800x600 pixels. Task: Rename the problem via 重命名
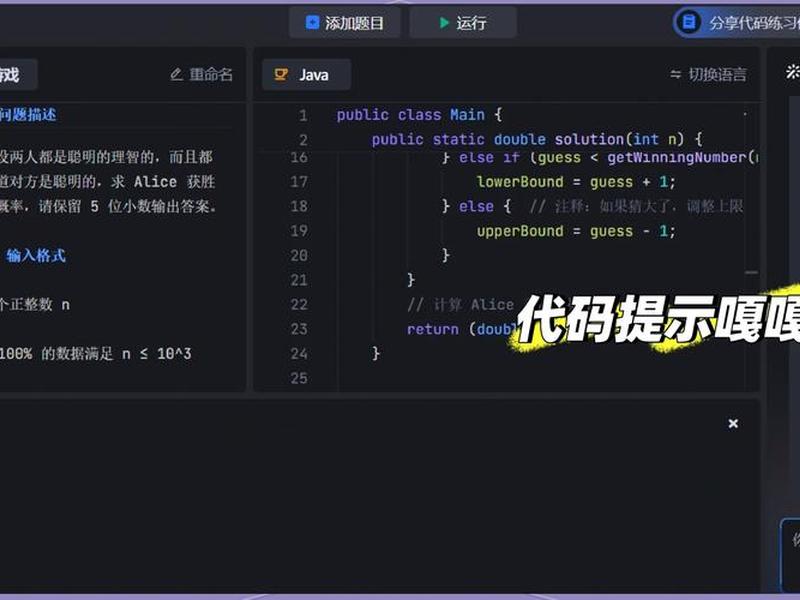click(x=202, y=74)
